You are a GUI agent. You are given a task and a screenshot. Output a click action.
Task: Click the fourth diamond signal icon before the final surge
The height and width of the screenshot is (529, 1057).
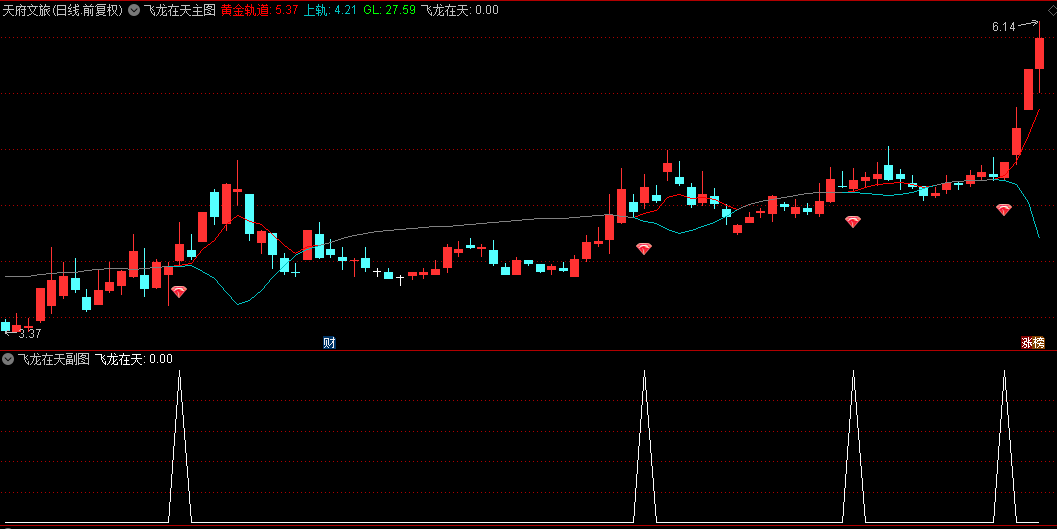(x=1004, y=210)
